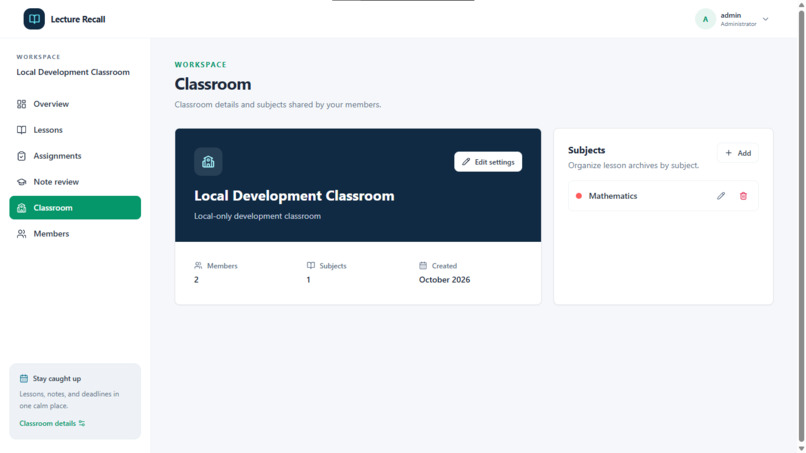Click the sidebar workspace name Local Development Classroom
This screenshot has width=806, height=453.
[x=73, y=72]
